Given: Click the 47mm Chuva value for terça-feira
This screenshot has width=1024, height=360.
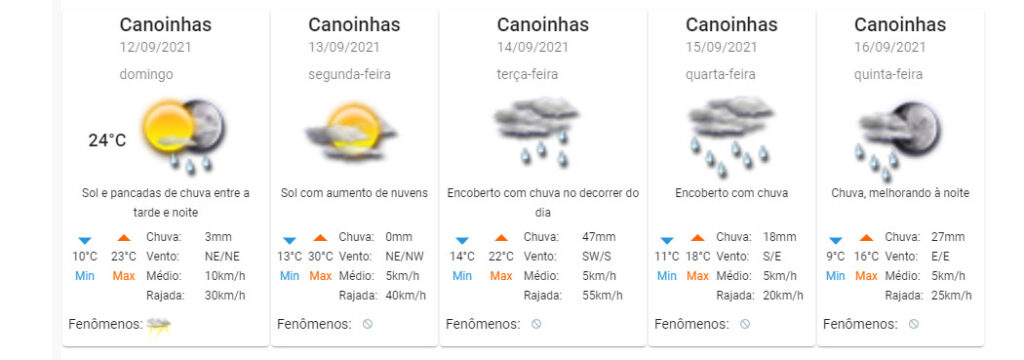Looking at the screenshot, I should (599, 237).
